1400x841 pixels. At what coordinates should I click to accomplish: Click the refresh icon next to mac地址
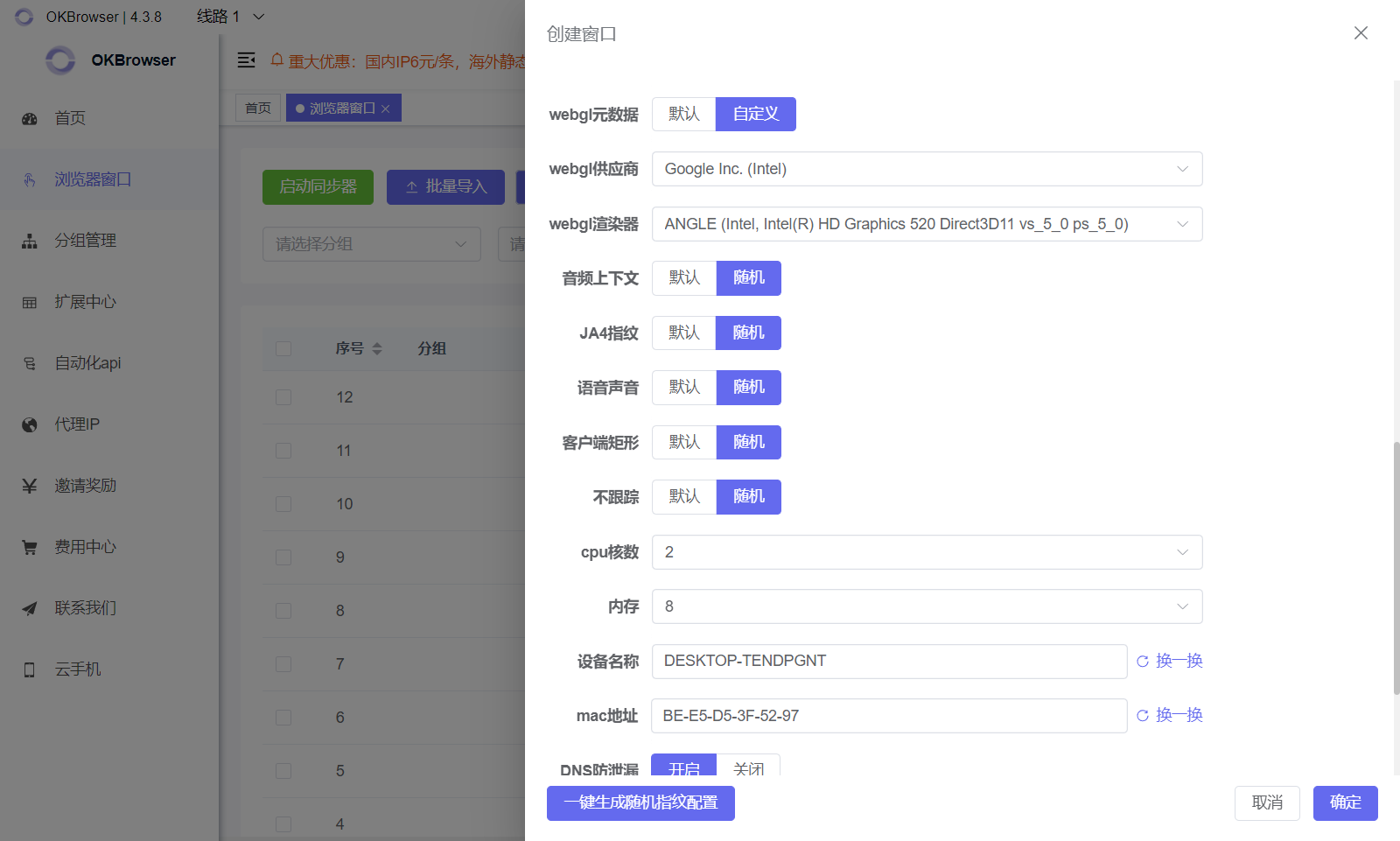(x=1143, y=715)
